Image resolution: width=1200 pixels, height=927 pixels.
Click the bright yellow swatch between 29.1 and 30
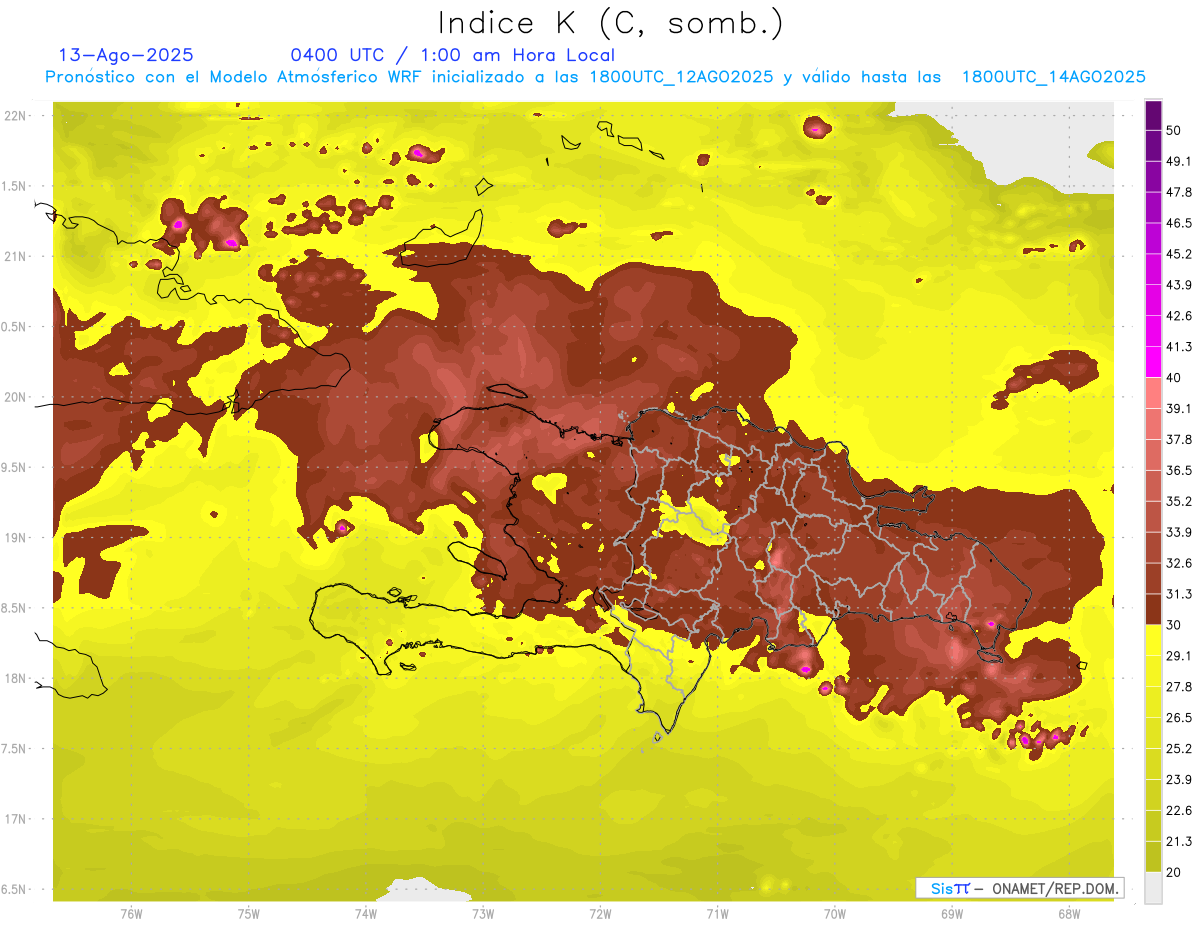pos(1153,640)
